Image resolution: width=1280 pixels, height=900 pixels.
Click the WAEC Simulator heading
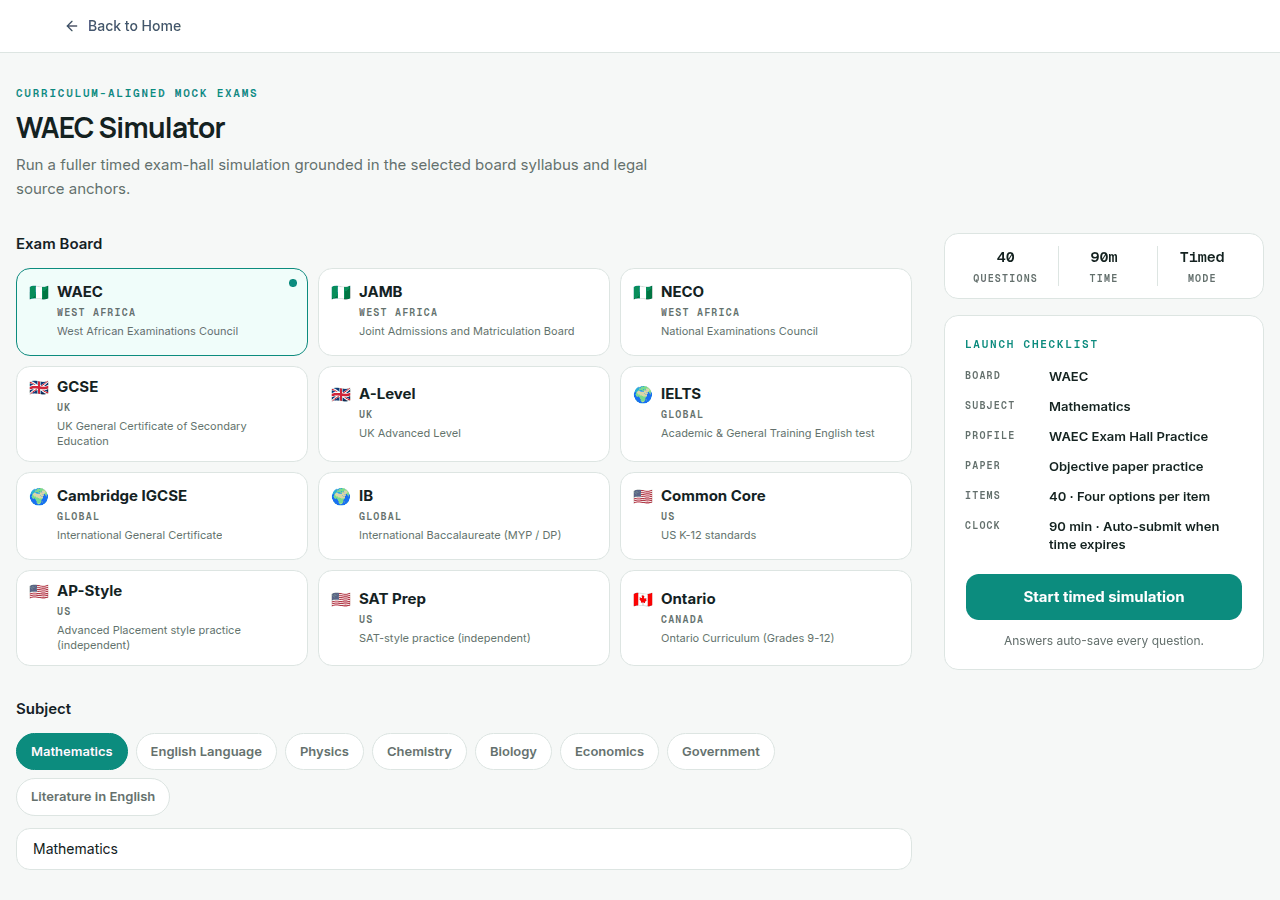tap(120, 128)
